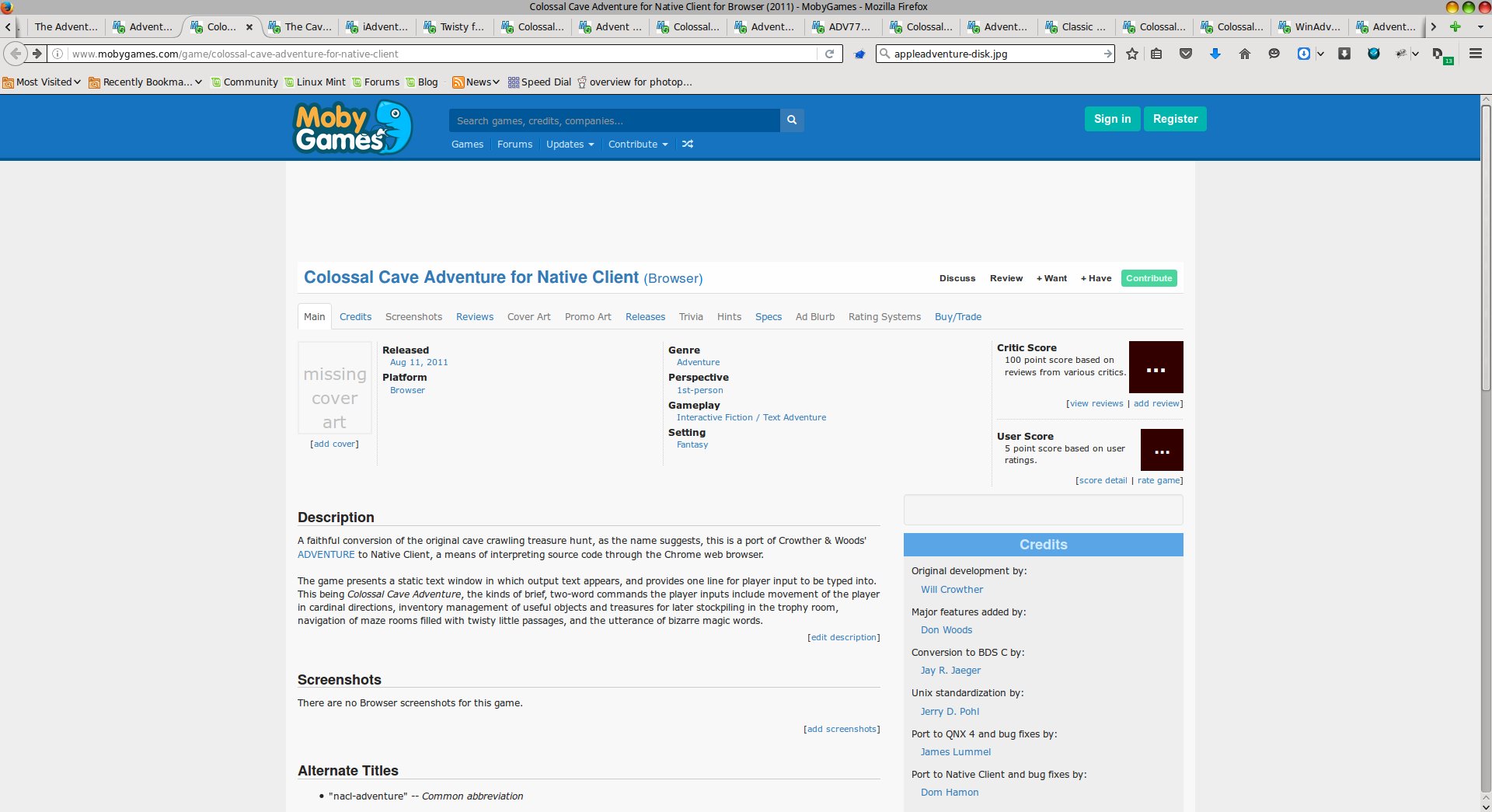The image size is (1492, 812).
Task: Click the site search magnifier button
Action: (791, 120)
